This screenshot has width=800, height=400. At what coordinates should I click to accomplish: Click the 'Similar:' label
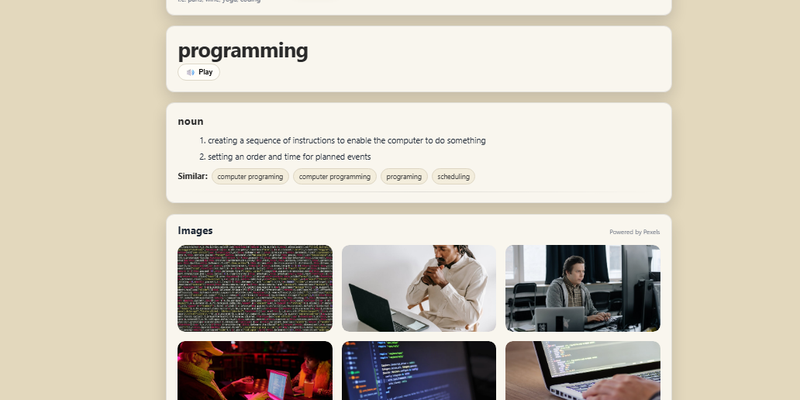click(x=193, y=176)
